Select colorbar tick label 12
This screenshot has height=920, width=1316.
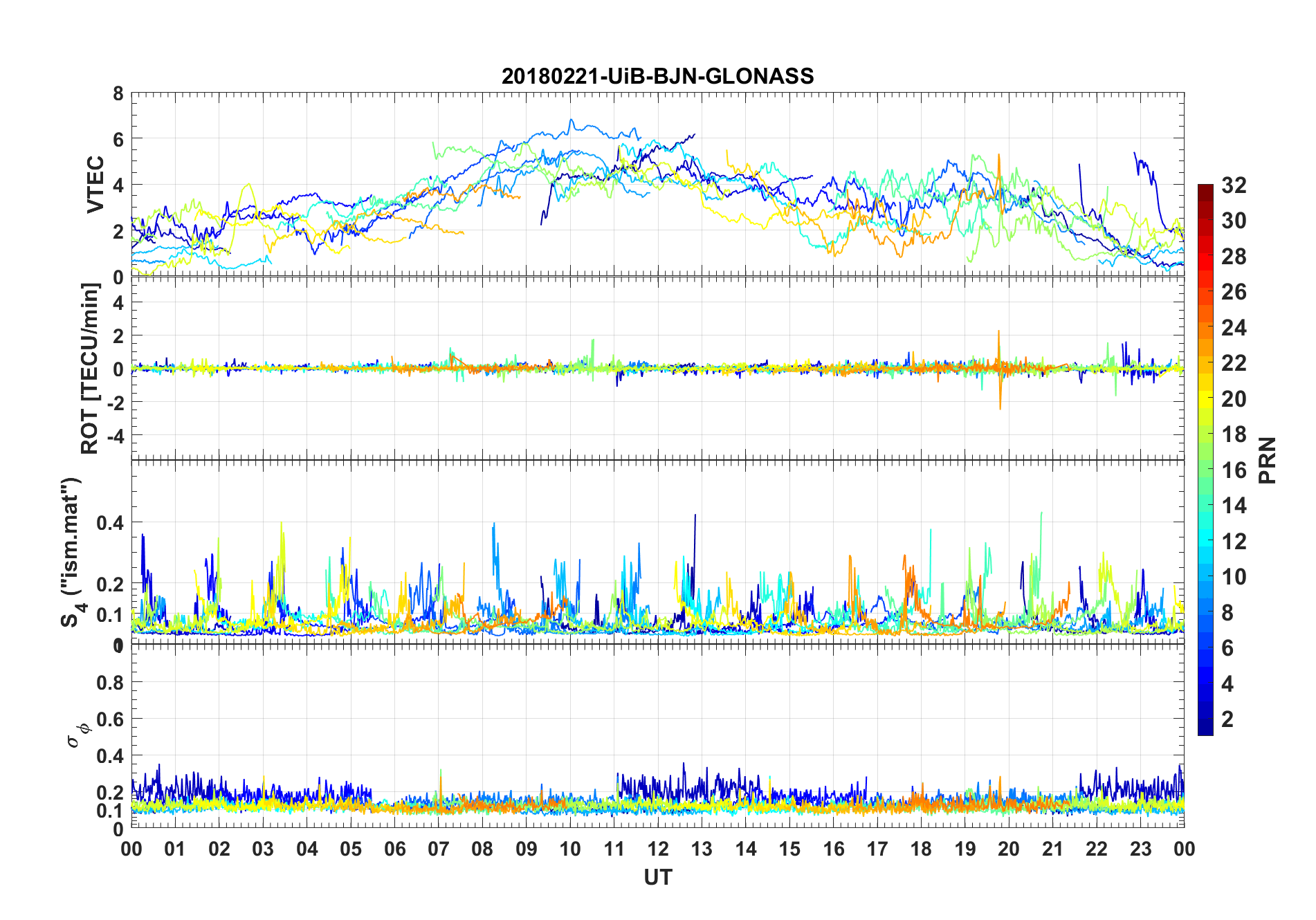point(1234,541)
